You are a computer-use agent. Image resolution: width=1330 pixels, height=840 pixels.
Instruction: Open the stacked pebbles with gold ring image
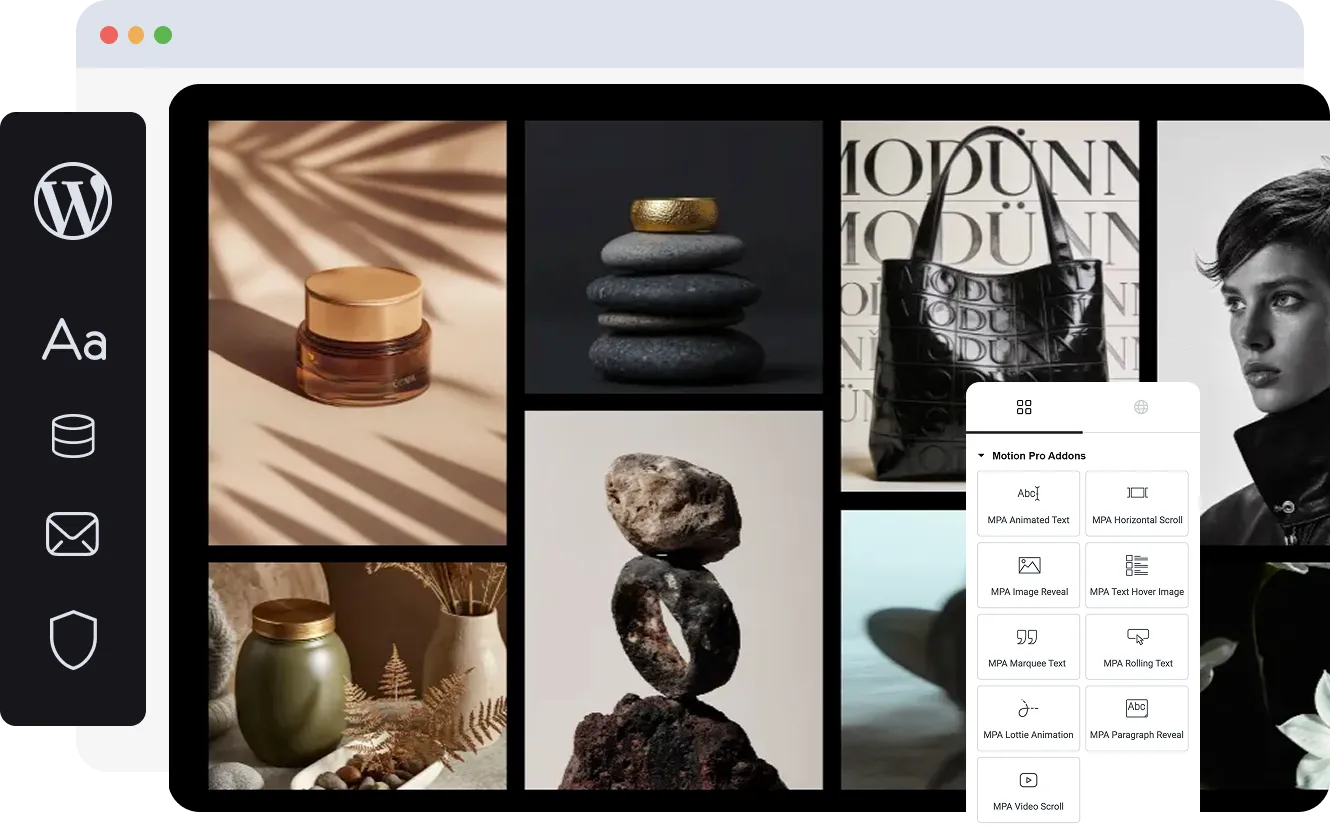(674, 257)
